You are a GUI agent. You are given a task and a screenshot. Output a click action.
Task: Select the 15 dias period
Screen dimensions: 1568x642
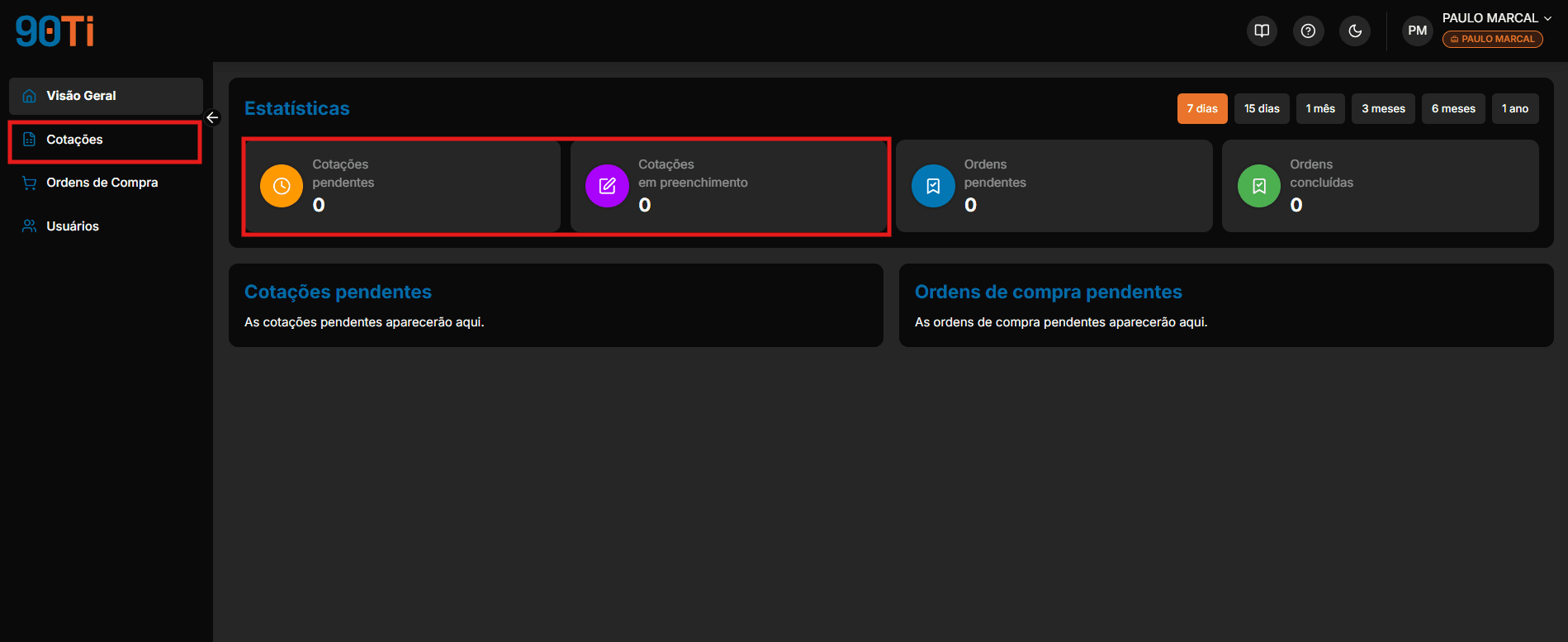pos(1262,108)
